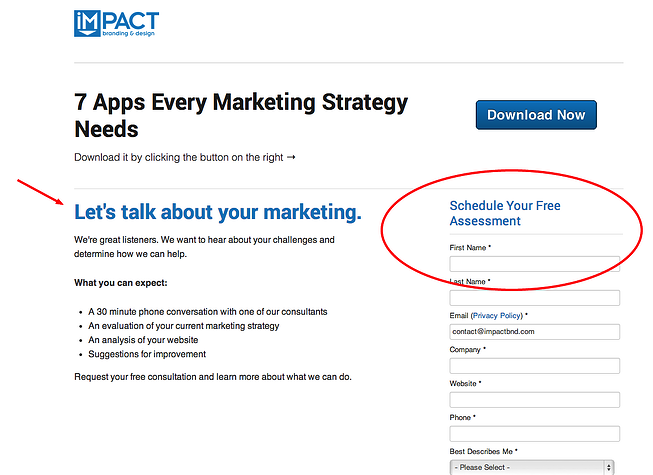Viewport: 653px width, 475px height.
Task: Click the 30 minute phone conversation bullet
Action: pos(207,312)
